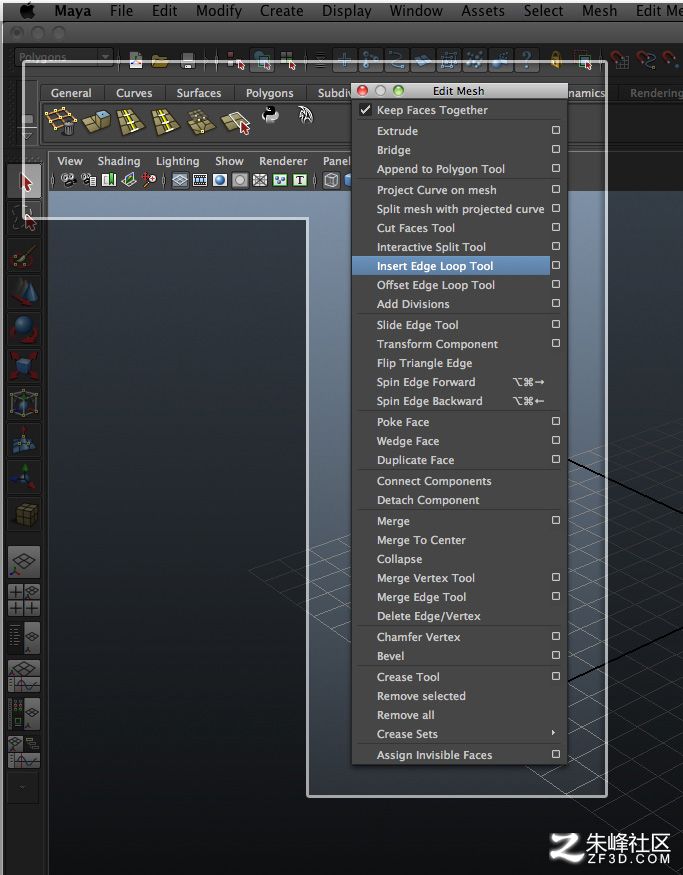Open the Mesh menu in menu bar

pos(599,11)
